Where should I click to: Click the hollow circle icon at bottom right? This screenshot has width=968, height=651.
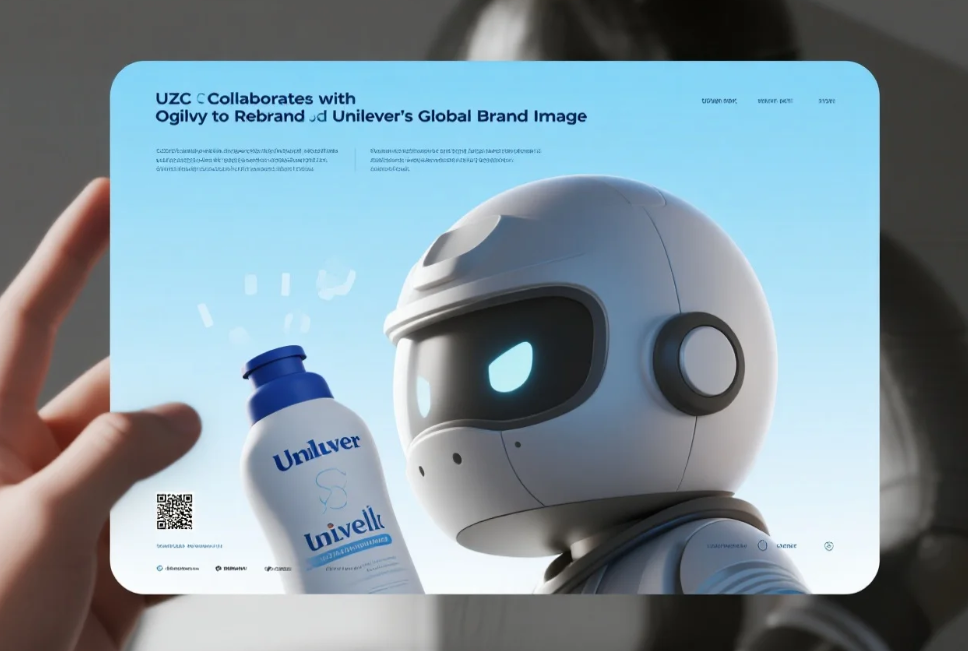(762, 546)
